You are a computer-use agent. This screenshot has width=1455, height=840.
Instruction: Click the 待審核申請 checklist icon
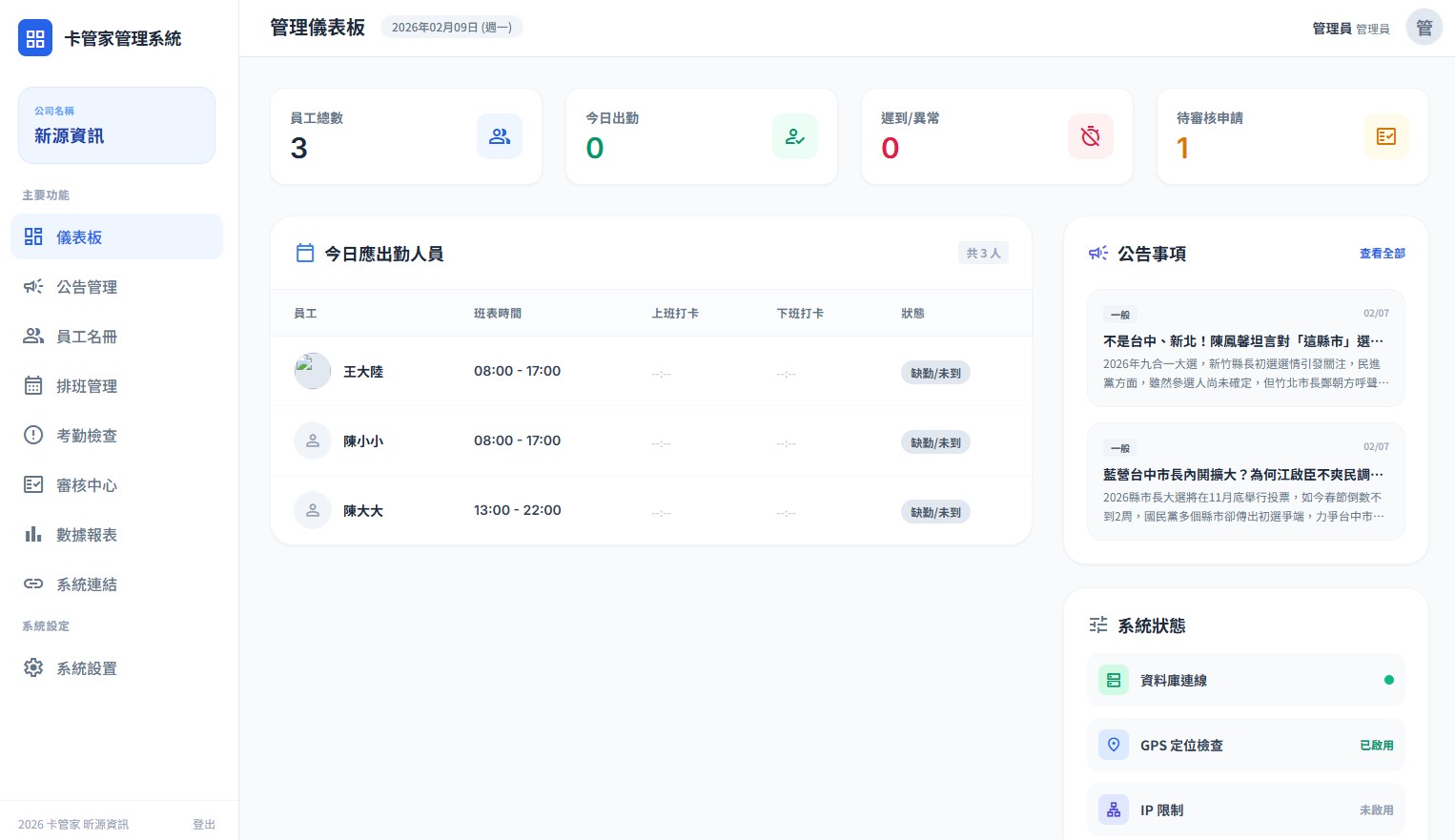1386,136
